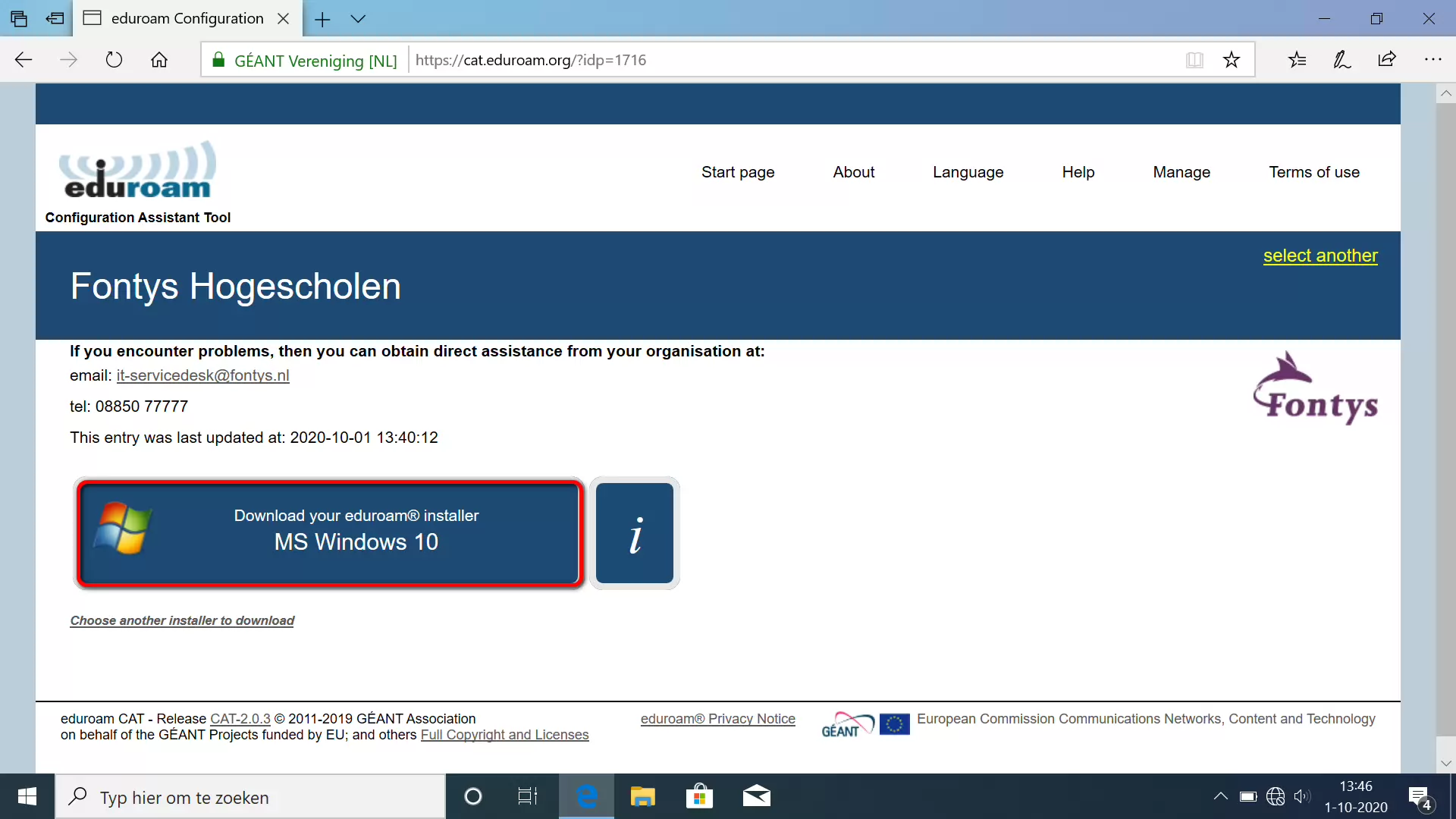Click the bookmark/favorites star icon
This screenshot has height=819, width=1456.
1231,59
